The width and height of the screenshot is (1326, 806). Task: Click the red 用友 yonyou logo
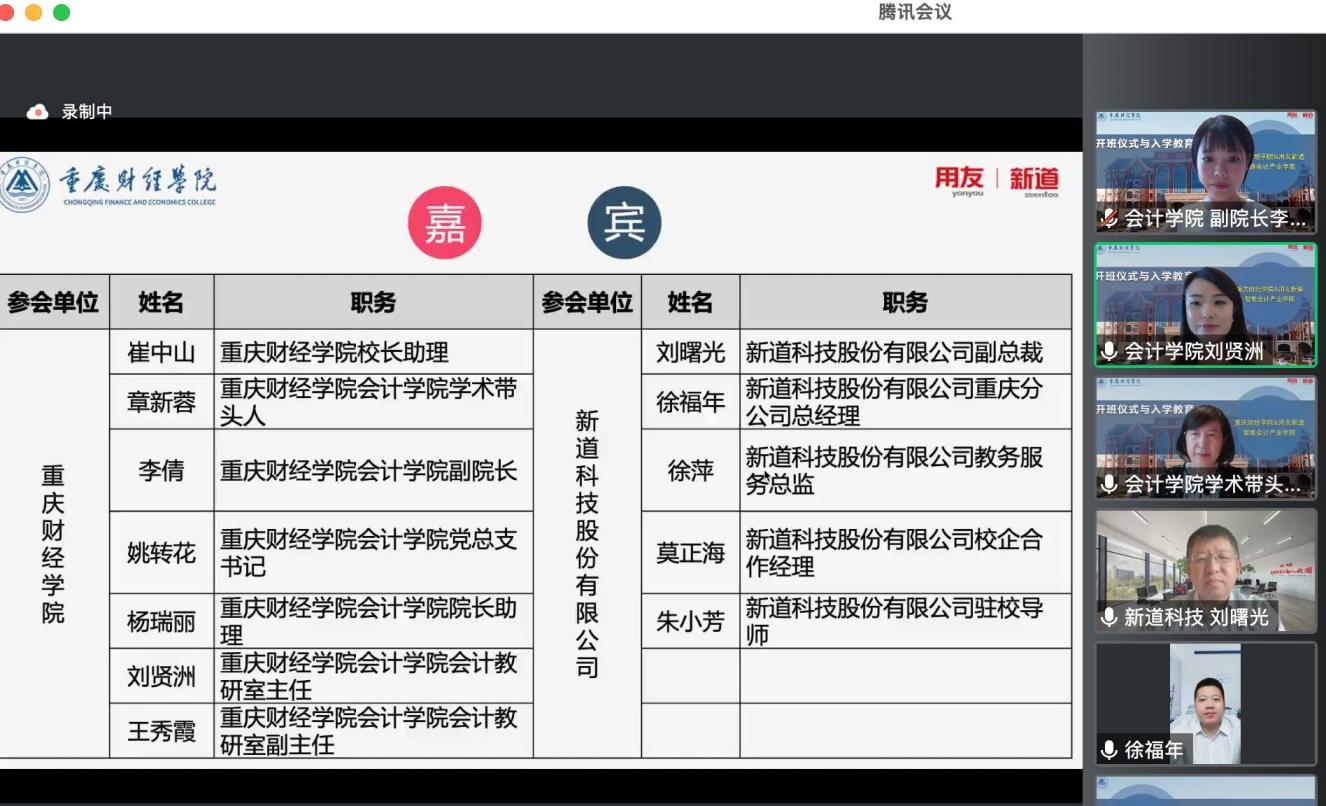click(959, 181)
